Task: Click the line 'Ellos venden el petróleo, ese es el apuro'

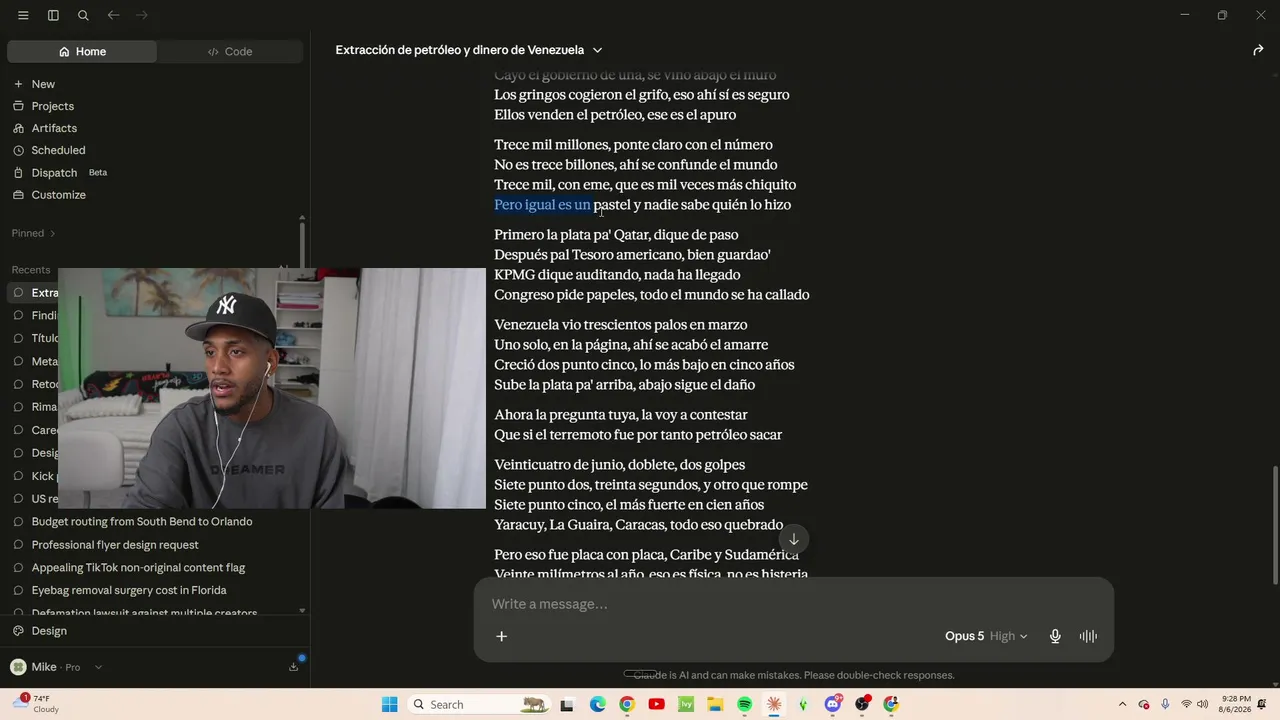Action: [x=615, y=115]
